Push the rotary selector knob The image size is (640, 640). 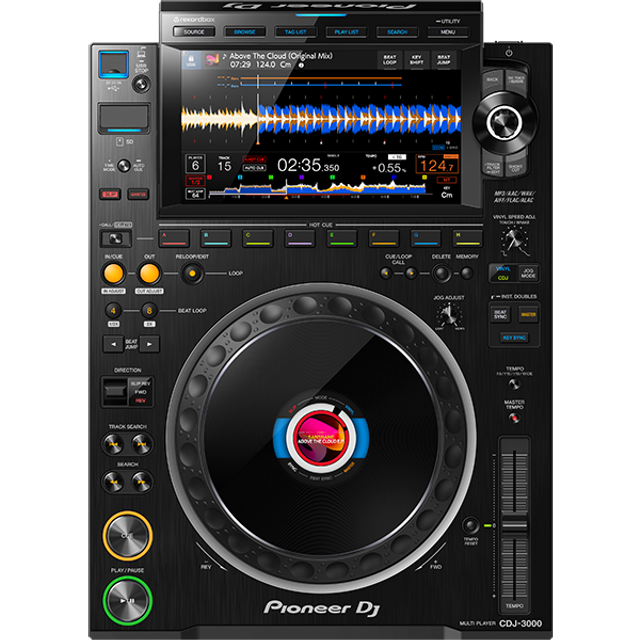[504, 122]
